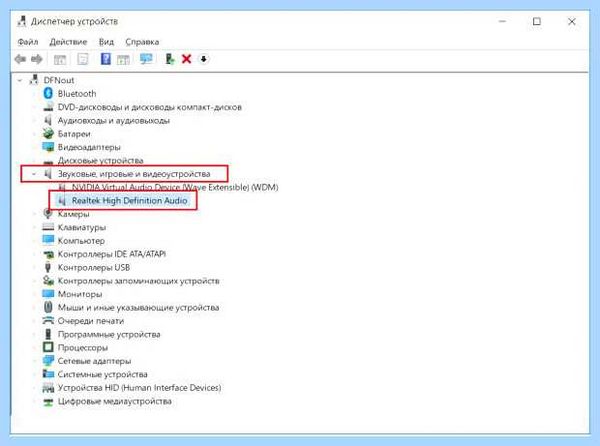Screen dimensions: 600x446
Task: Select the DFNout root entry
Action: tap(59, 80)
